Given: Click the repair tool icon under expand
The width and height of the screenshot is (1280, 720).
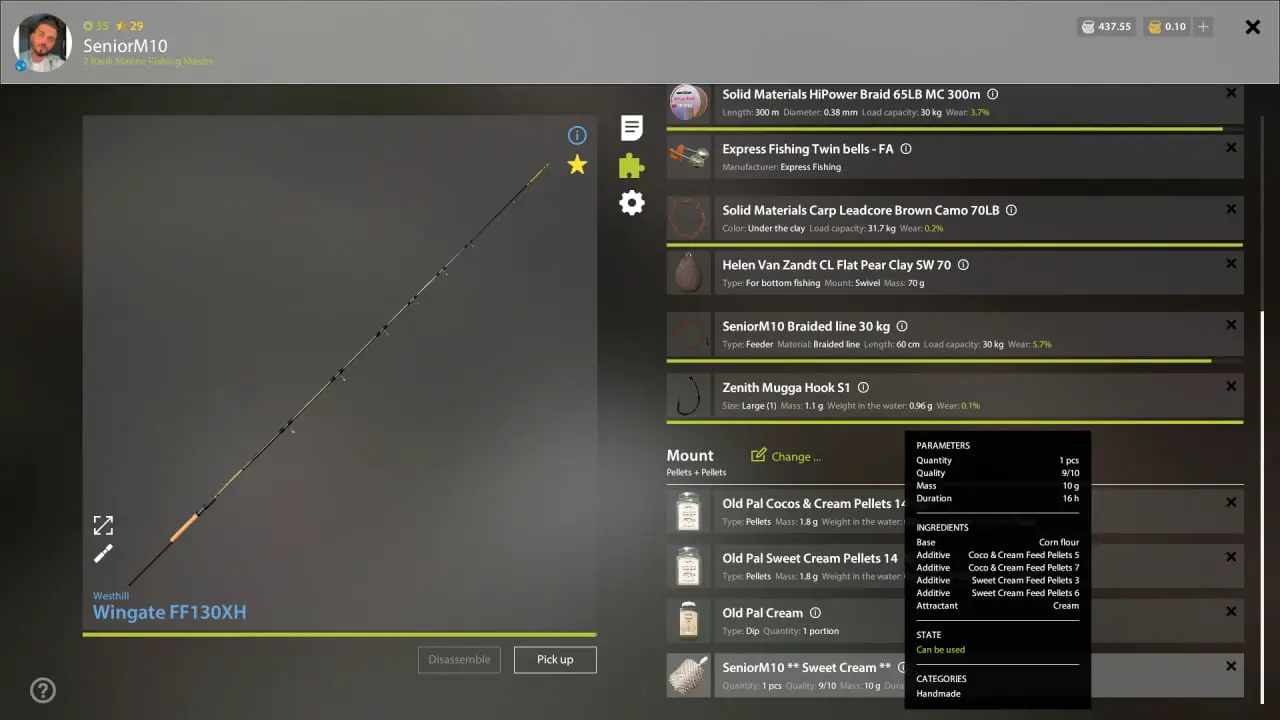Looking at the screenshot, I should (x=103, y=553).
